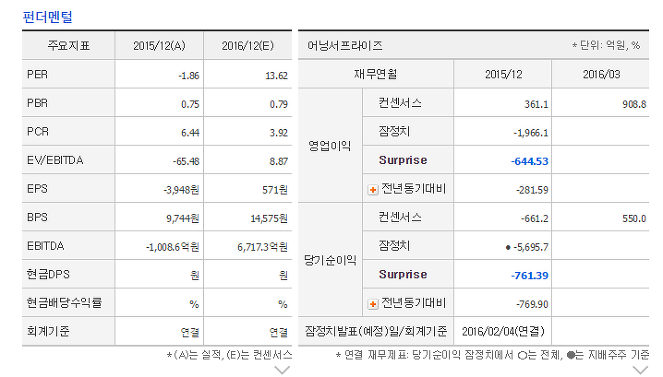Image resolution: width=663 pixels, height=377 pixels.
Task: Click 전년동기대비 value -769.90
Action: click(x=532, y=304)
